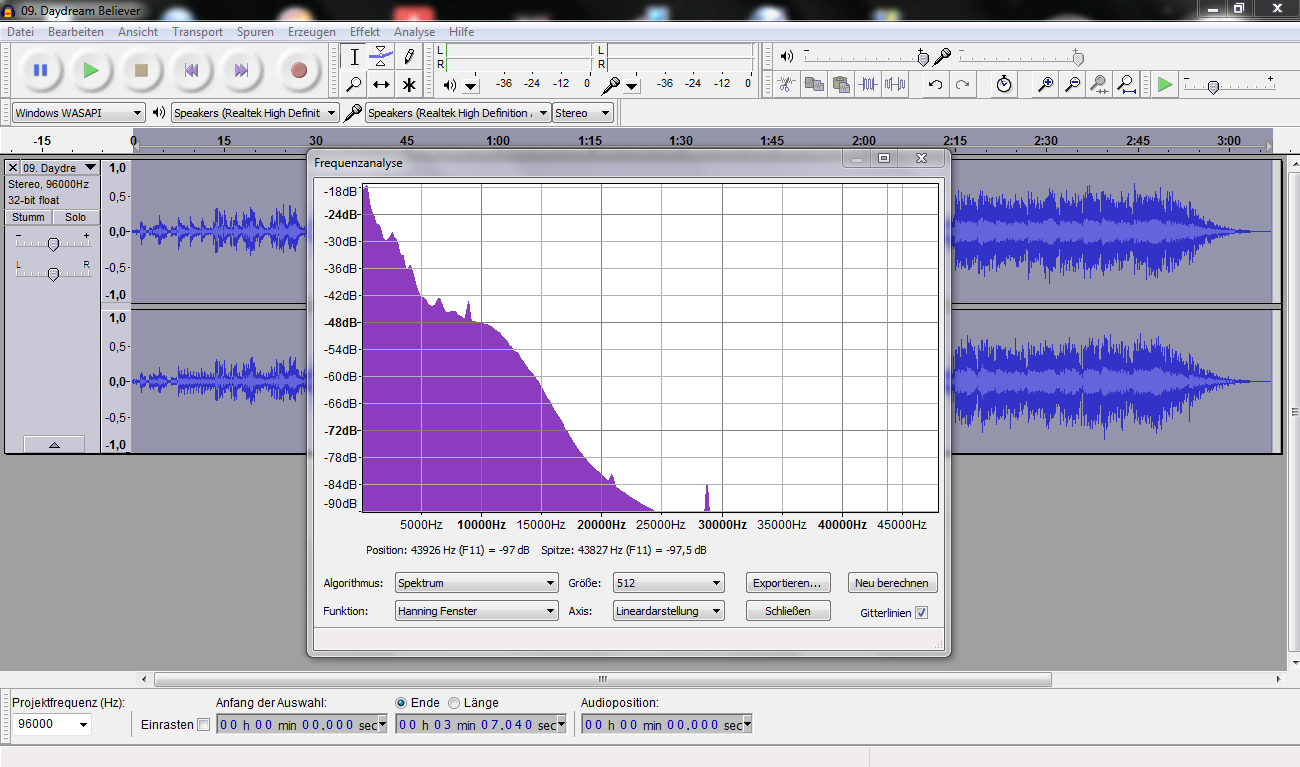Open the Größe dropdown showing 512
This screenshot has width=1300, height=767.
(x=668, y=583)
